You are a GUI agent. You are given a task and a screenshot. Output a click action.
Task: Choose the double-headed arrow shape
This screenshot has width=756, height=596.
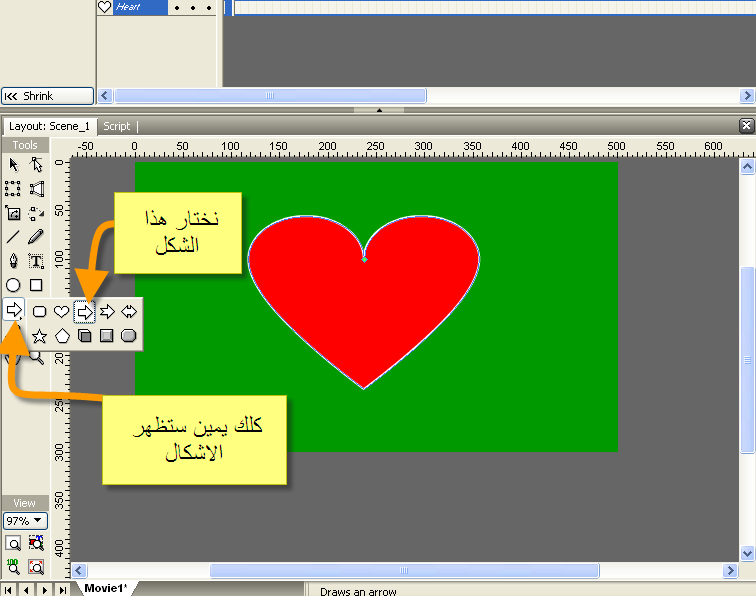click(129, 312)
